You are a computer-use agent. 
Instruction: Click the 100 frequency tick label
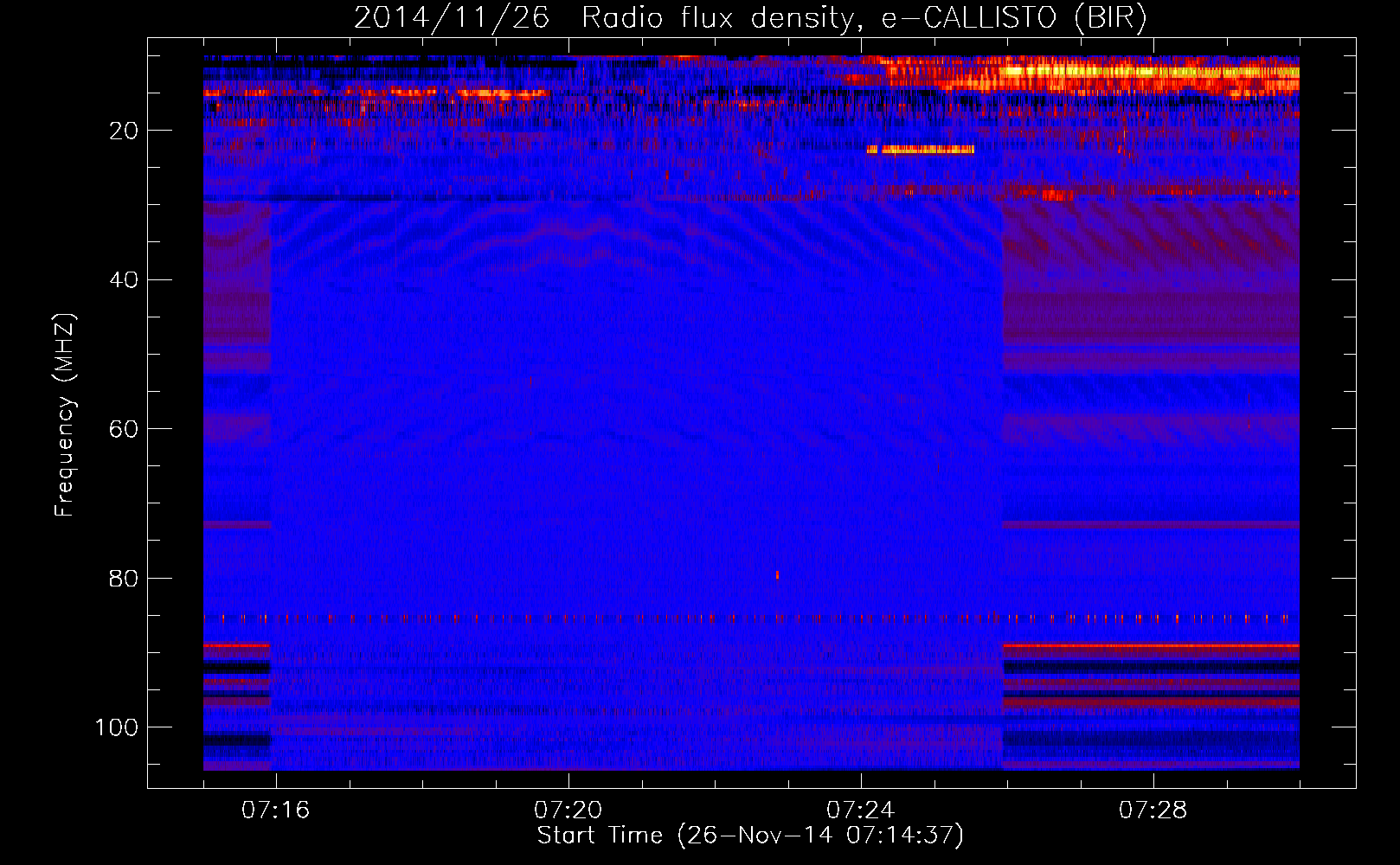pyautogui.click(x=117, y=728)
